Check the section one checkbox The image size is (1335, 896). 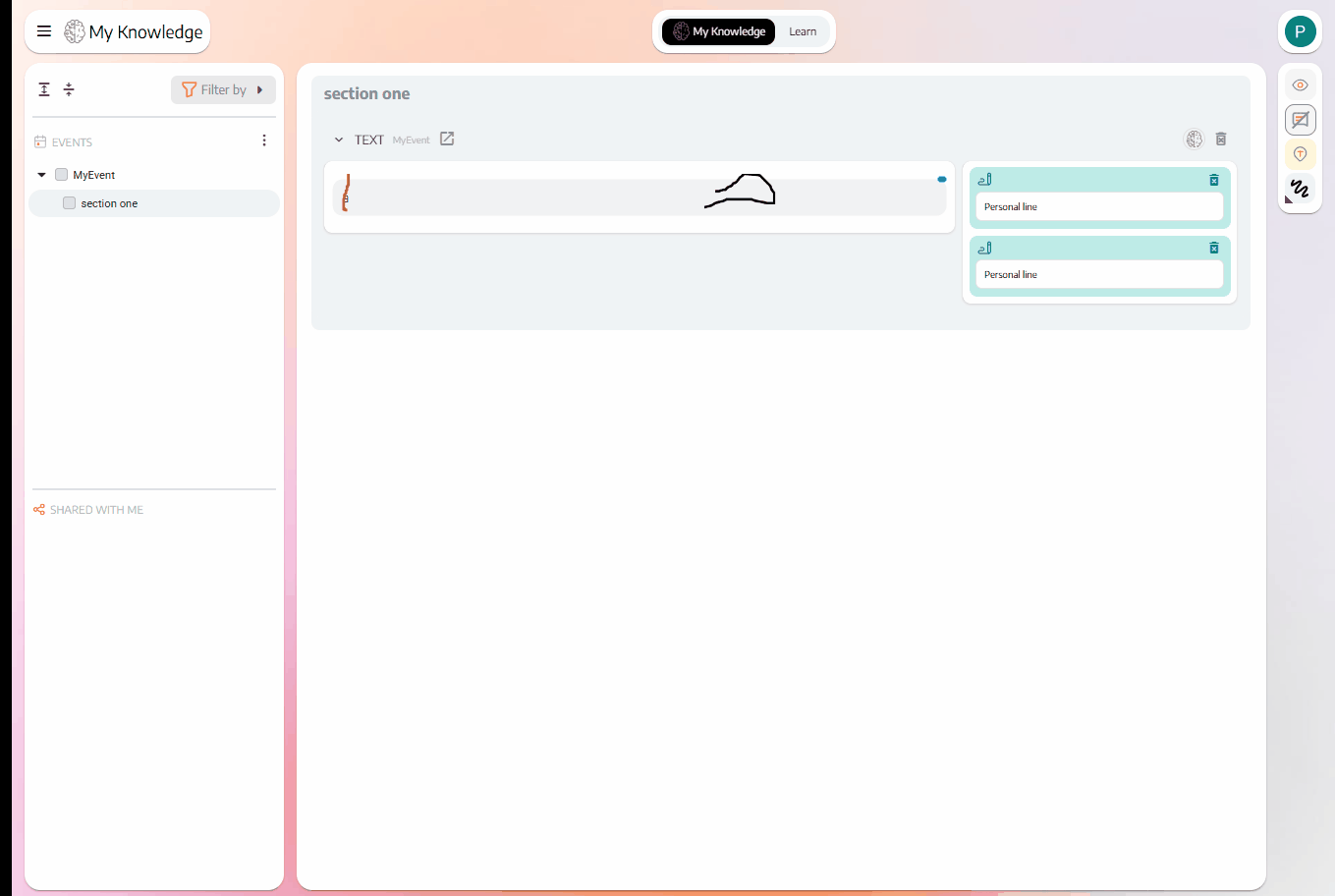tap(69, 203)
